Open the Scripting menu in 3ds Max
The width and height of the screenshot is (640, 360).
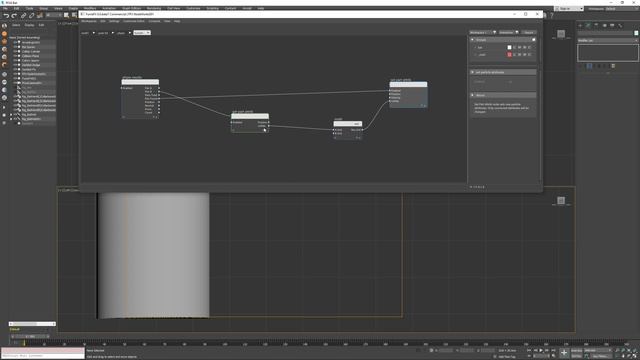tap(212, 8)
